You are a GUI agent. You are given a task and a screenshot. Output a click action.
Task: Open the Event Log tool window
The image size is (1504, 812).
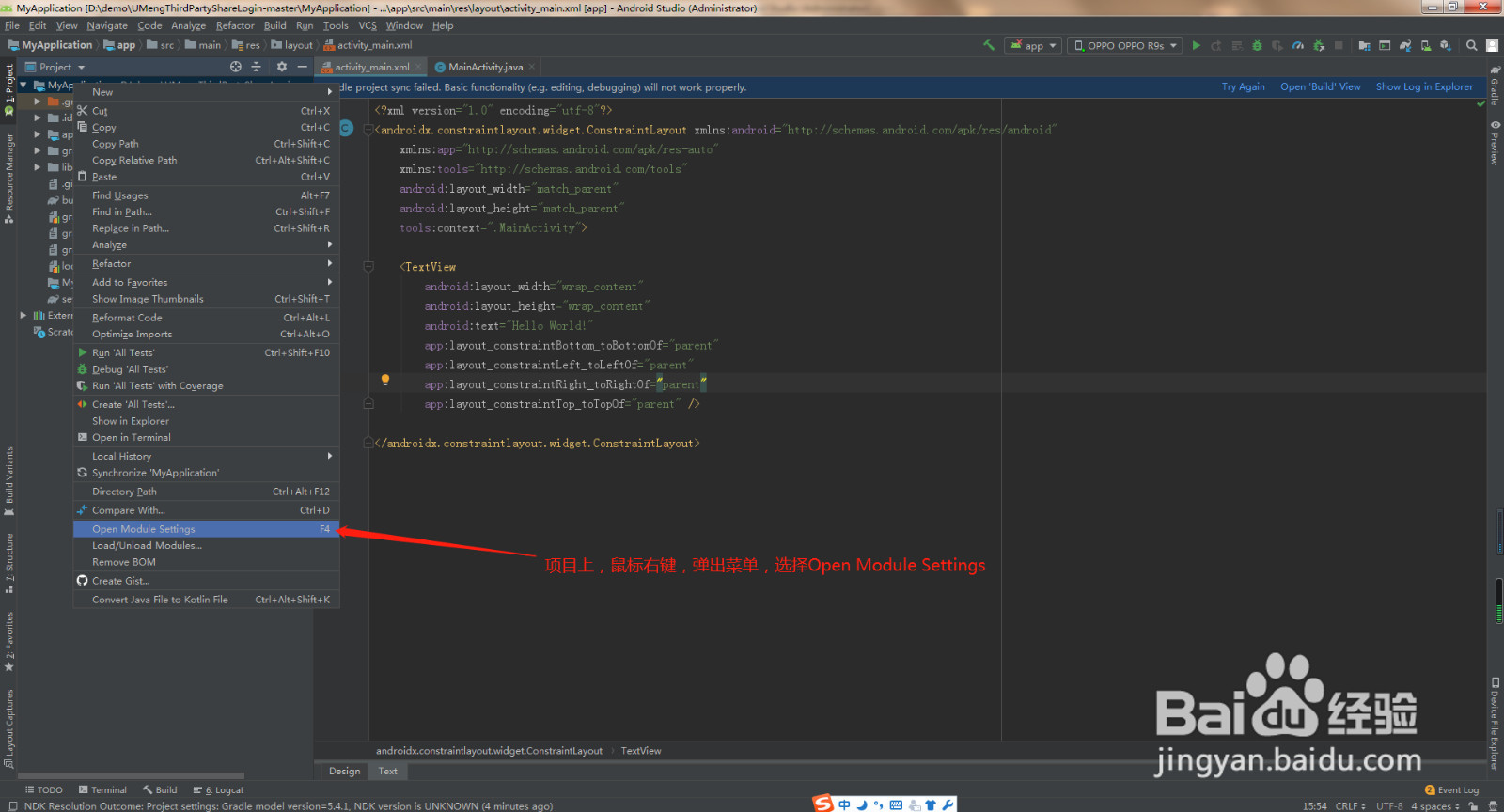click(x=1451, y=789)
